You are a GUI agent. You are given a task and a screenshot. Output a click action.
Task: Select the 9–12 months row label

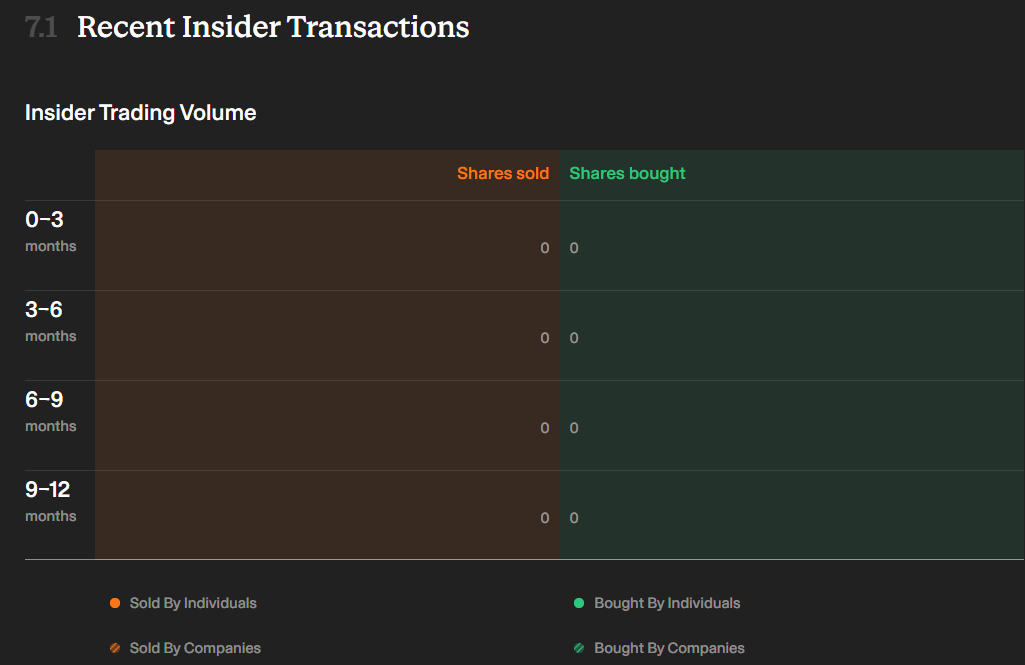[50, 502]
